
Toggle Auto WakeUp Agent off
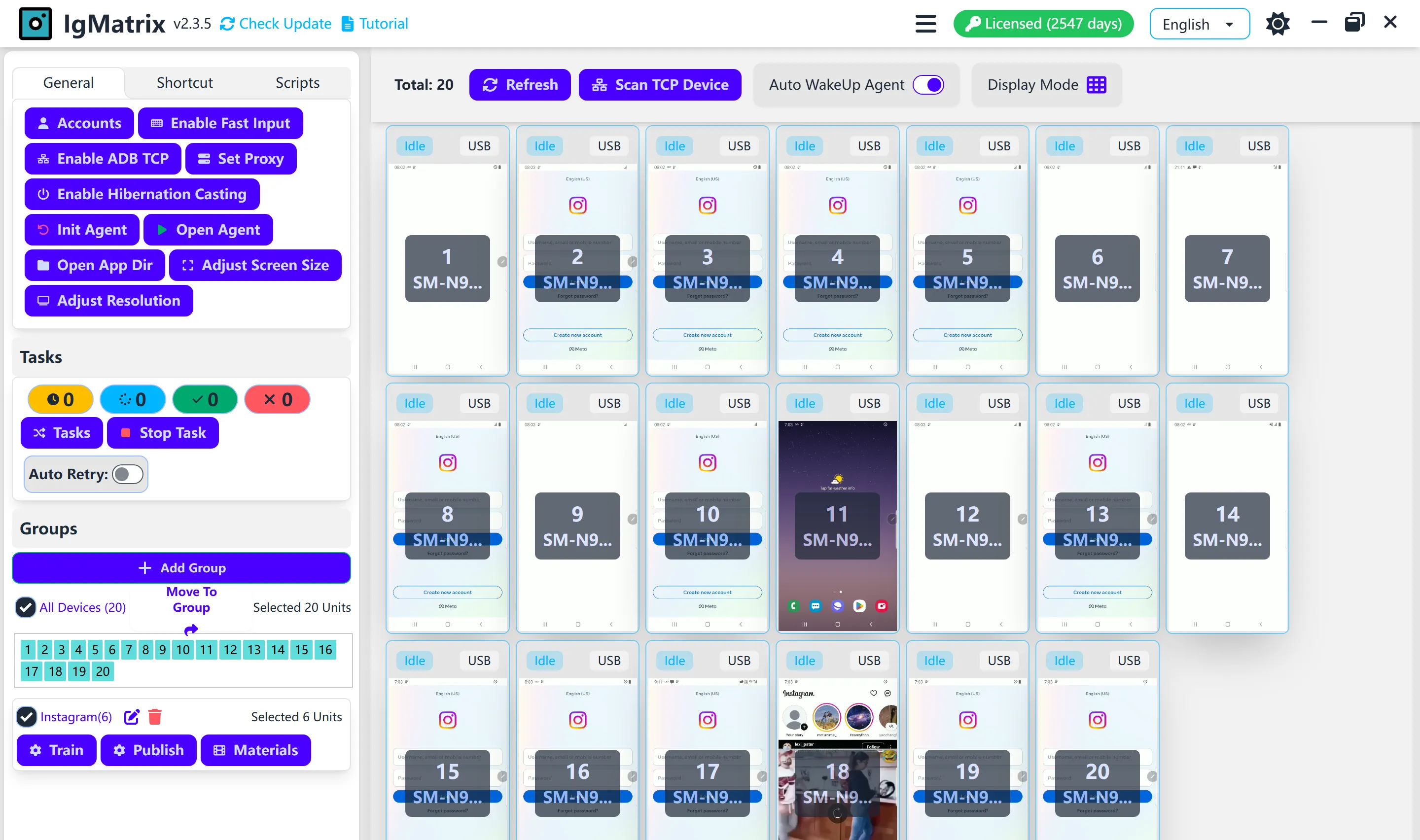tap(928, 84)
